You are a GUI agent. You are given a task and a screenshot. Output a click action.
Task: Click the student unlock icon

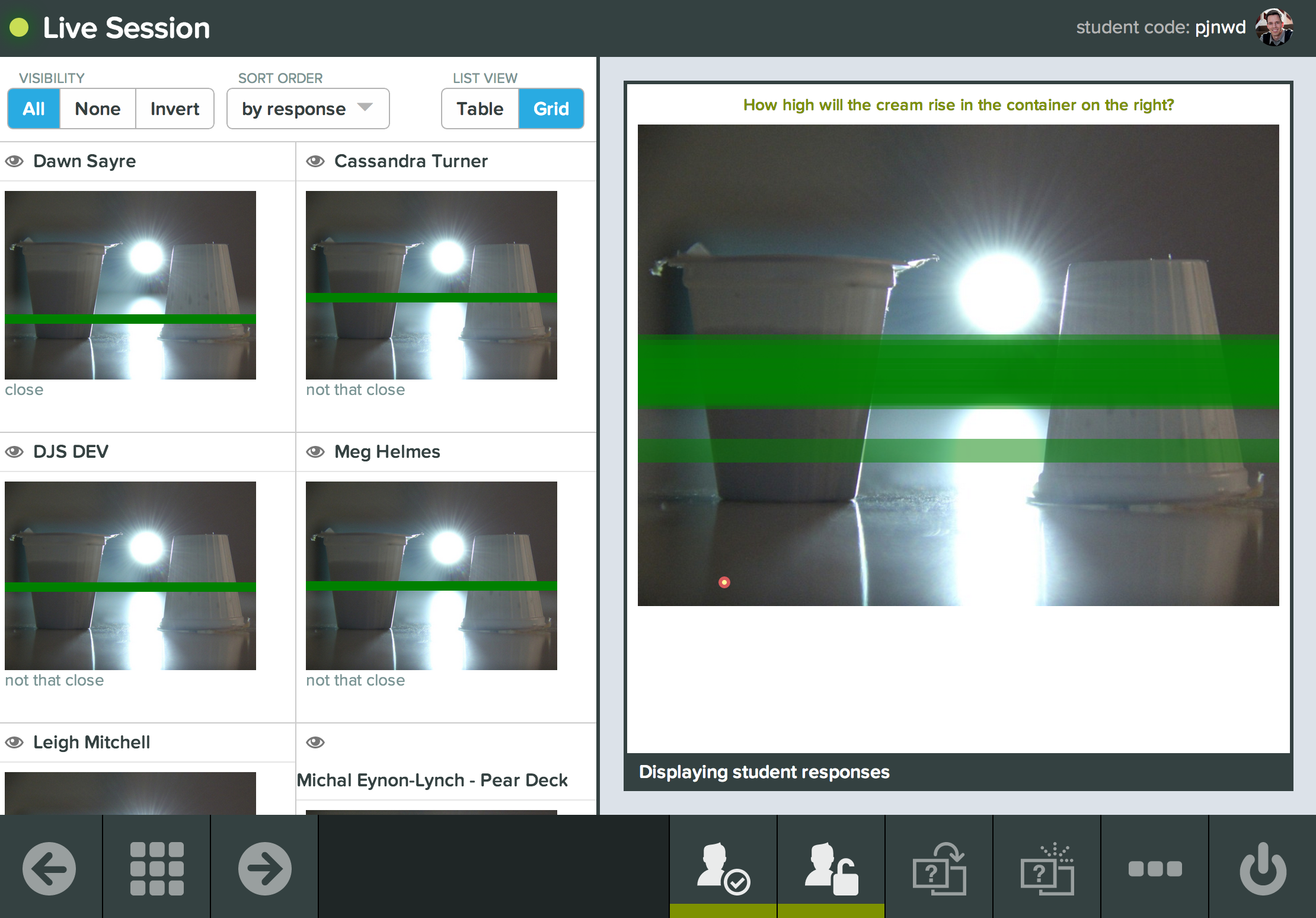[x=831, y=868]
